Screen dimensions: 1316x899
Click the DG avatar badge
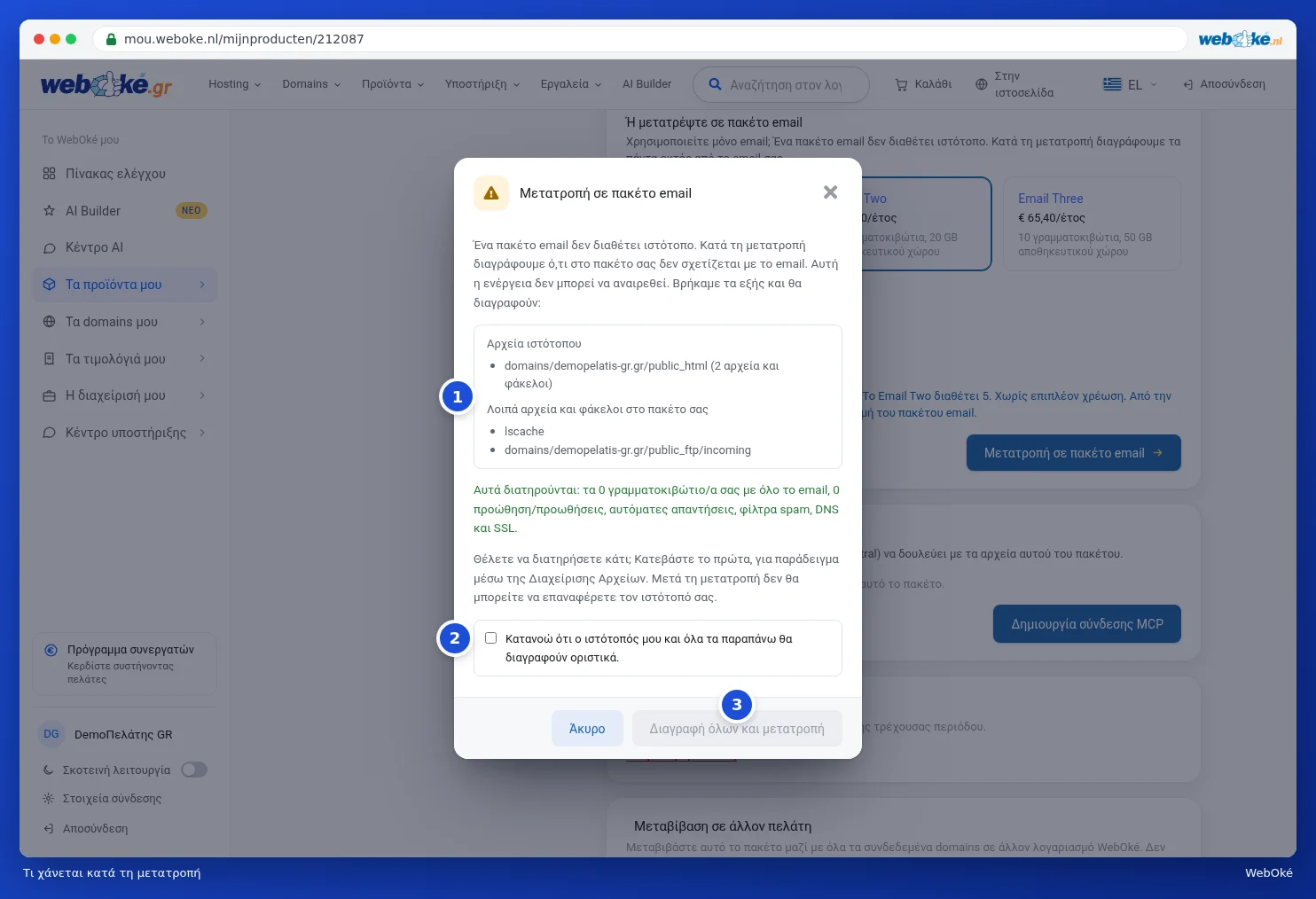click(x=51, y=734)
